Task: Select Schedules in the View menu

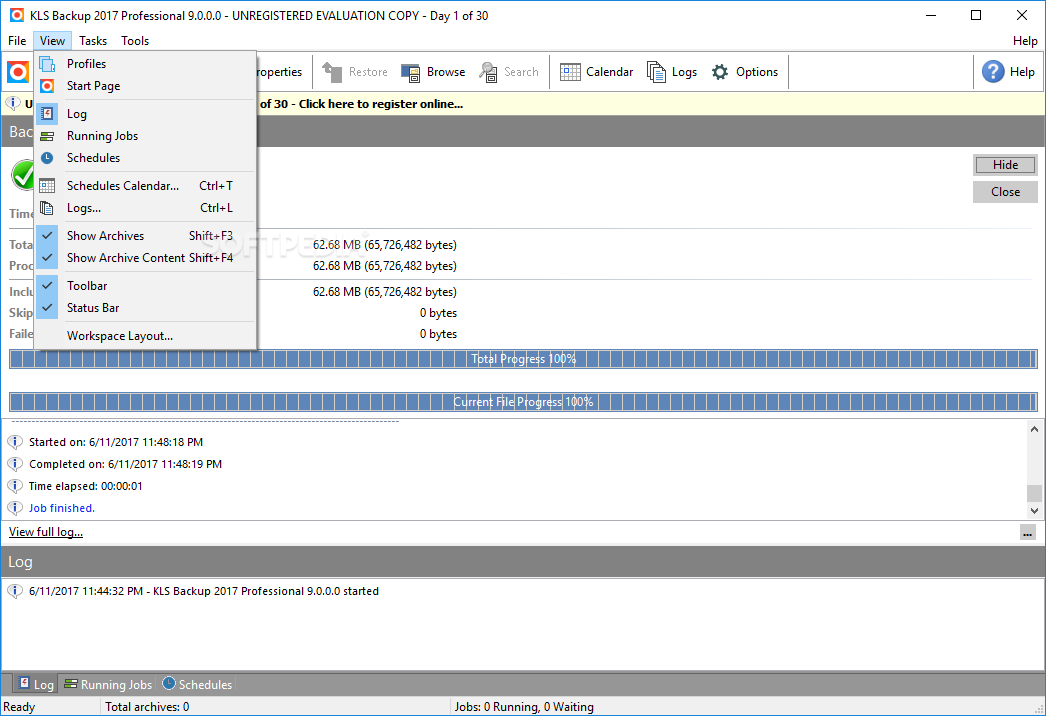Action: (x=145, y=157)
